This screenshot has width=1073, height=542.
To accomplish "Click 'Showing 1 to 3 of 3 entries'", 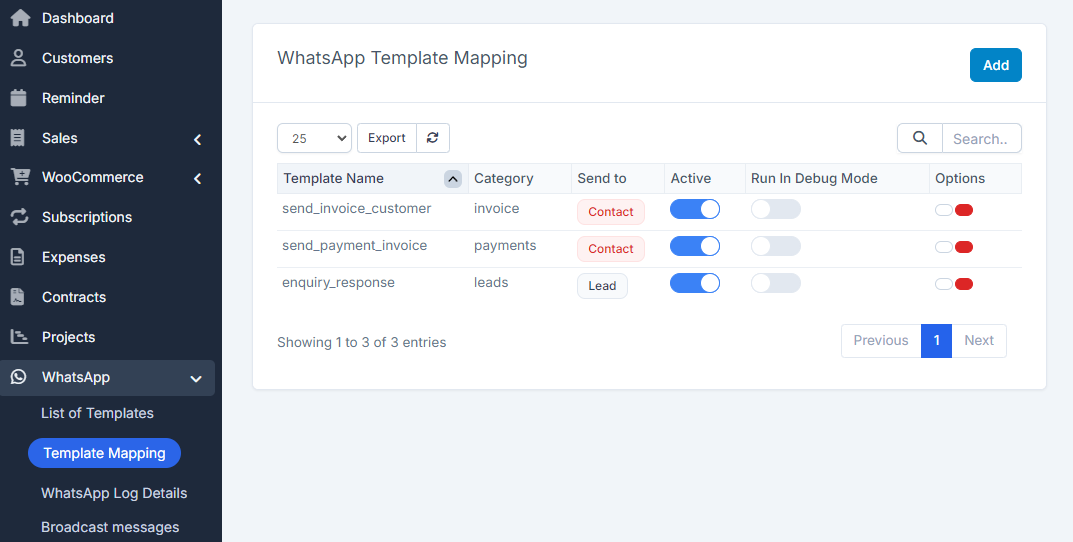I will pos(361,342).
